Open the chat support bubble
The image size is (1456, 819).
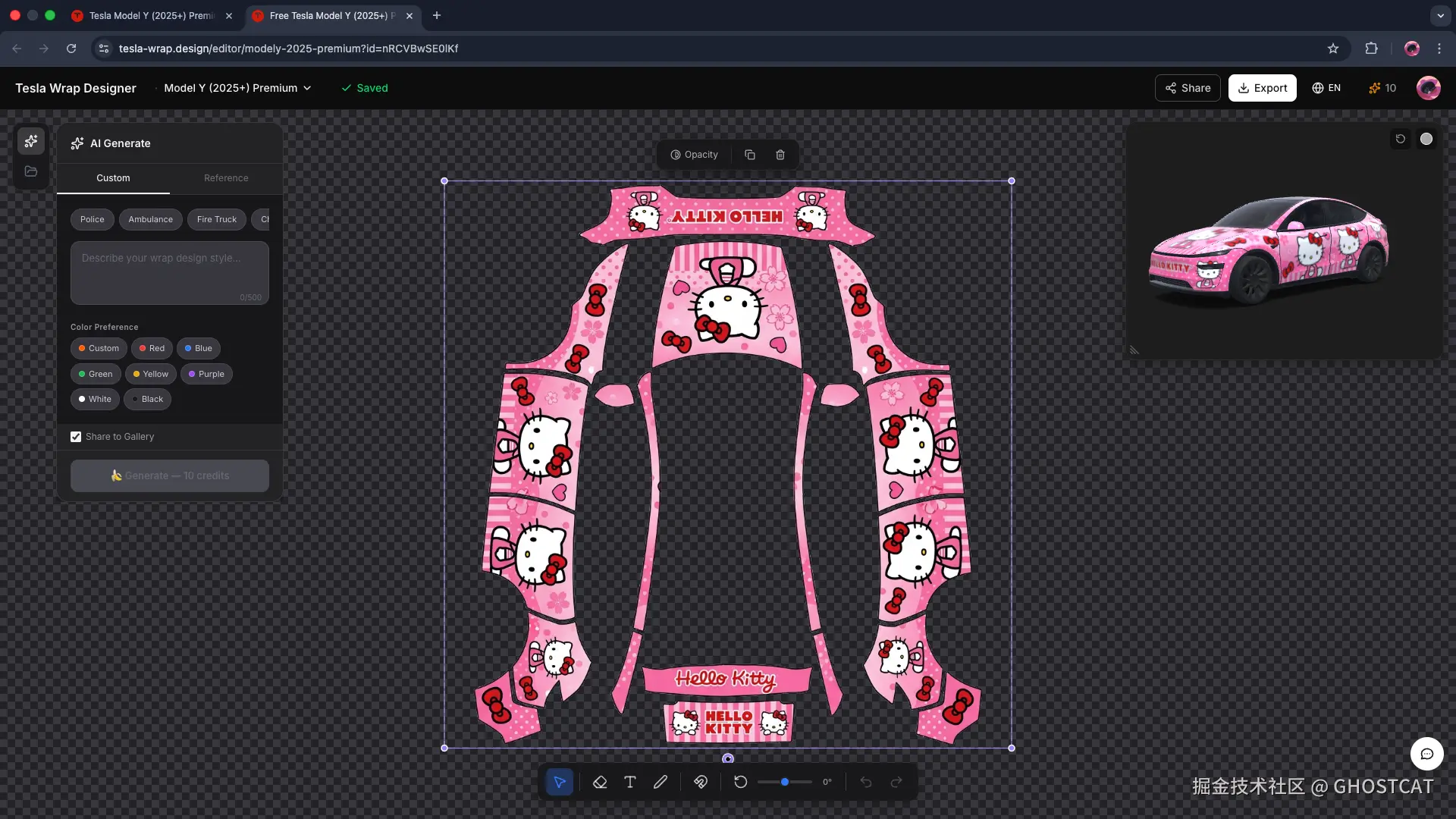tap(1426, 754)
